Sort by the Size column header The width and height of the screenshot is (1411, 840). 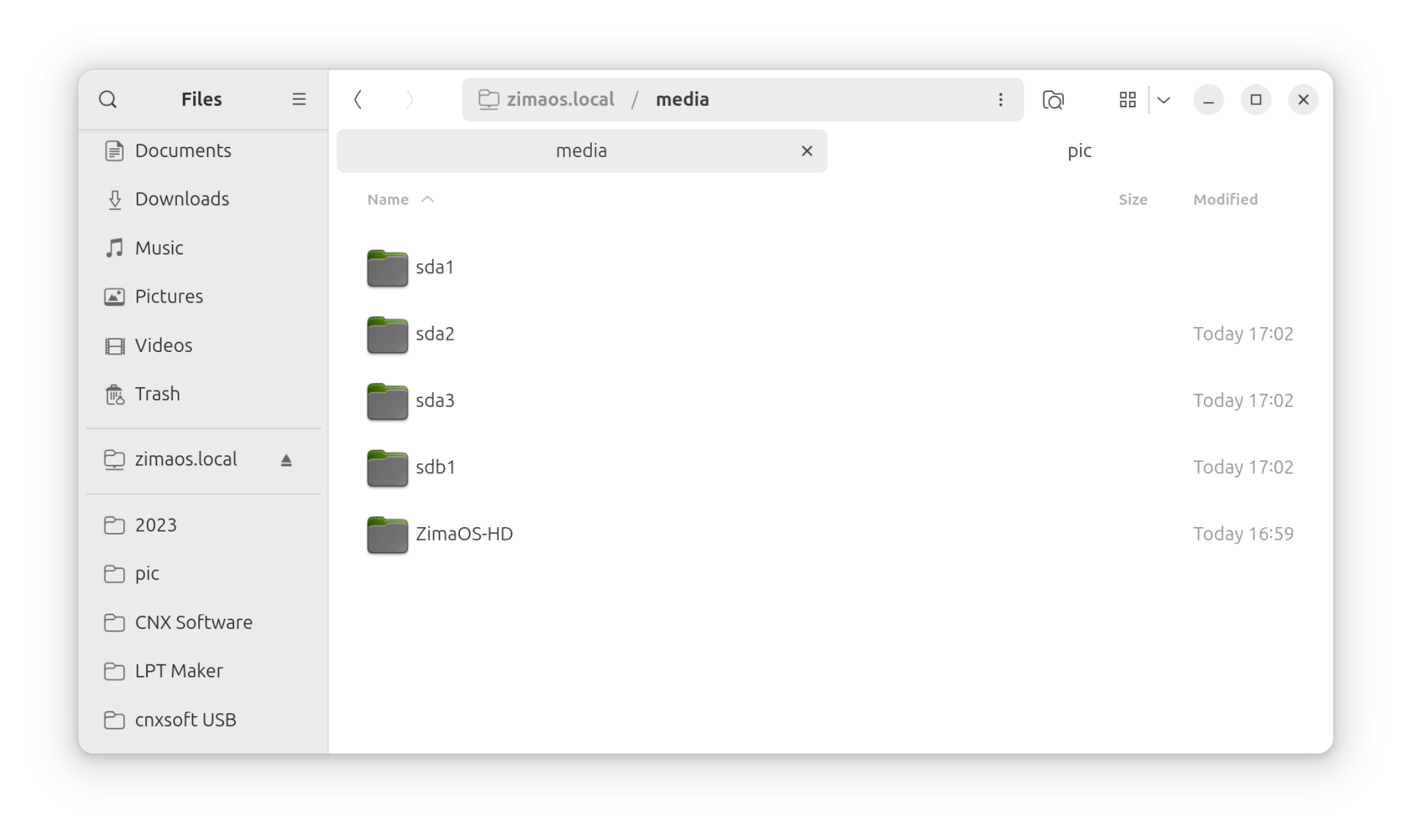coord(1133,199)
